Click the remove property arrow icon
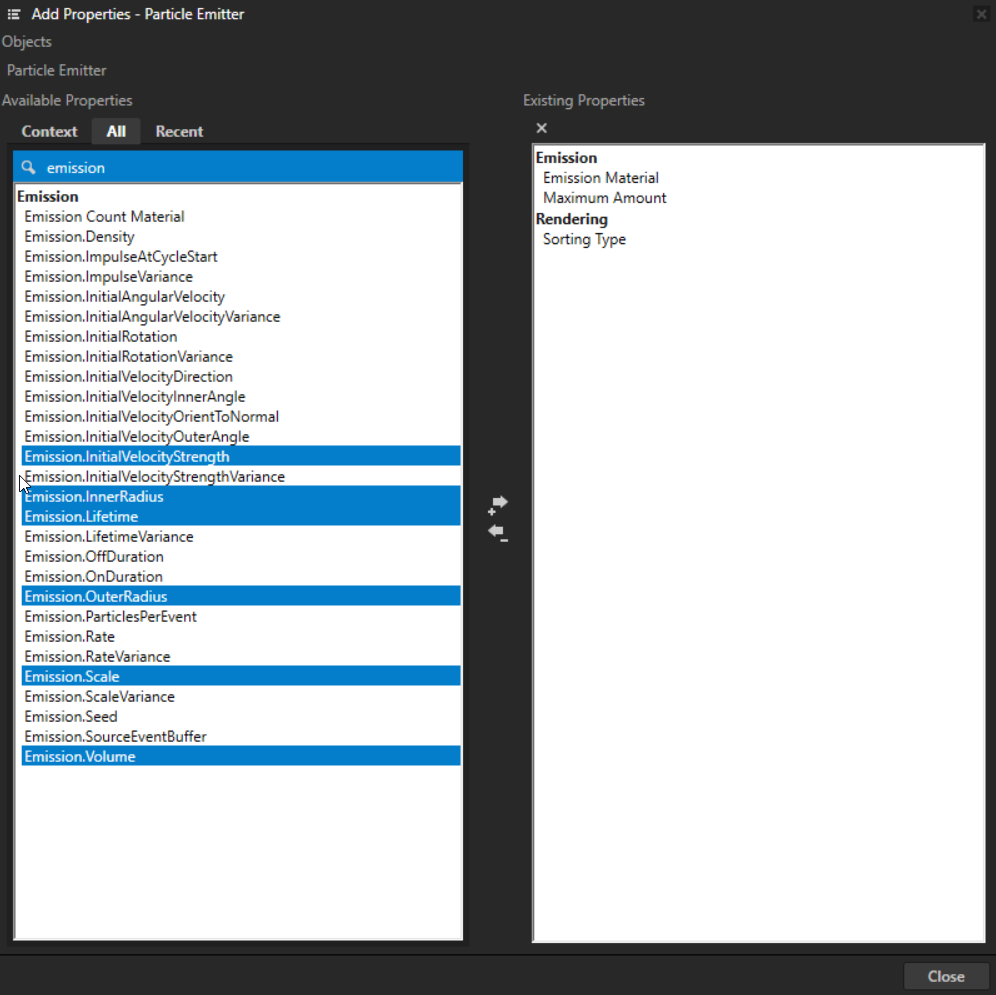The image size is (996, 995). point(498,533)
